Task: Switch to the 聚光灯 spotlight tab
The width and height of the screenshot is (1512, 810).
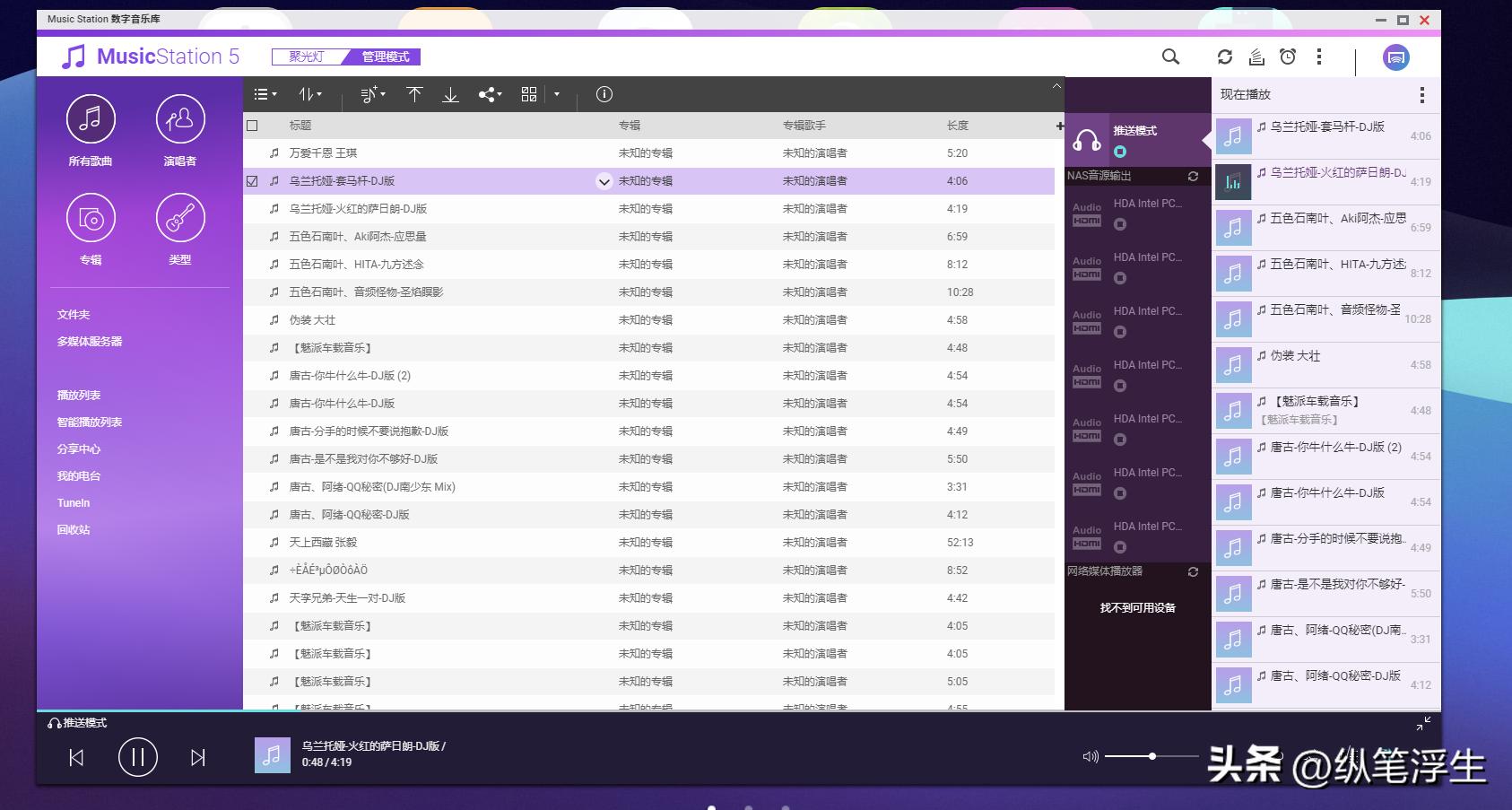Action: coord(306,57)
